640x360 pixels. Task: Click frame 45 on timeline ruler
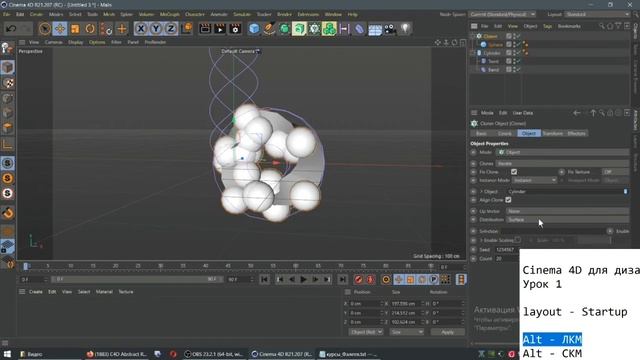coord(228,266)
